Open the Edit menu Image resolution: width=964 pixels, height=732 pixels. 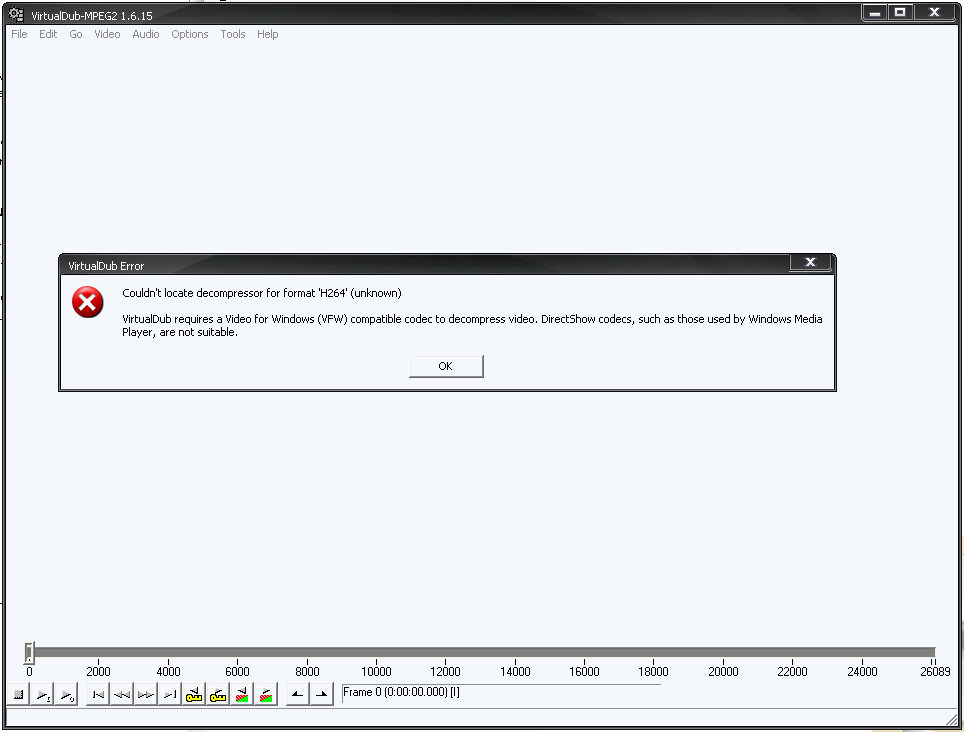[x=48, y=34]
